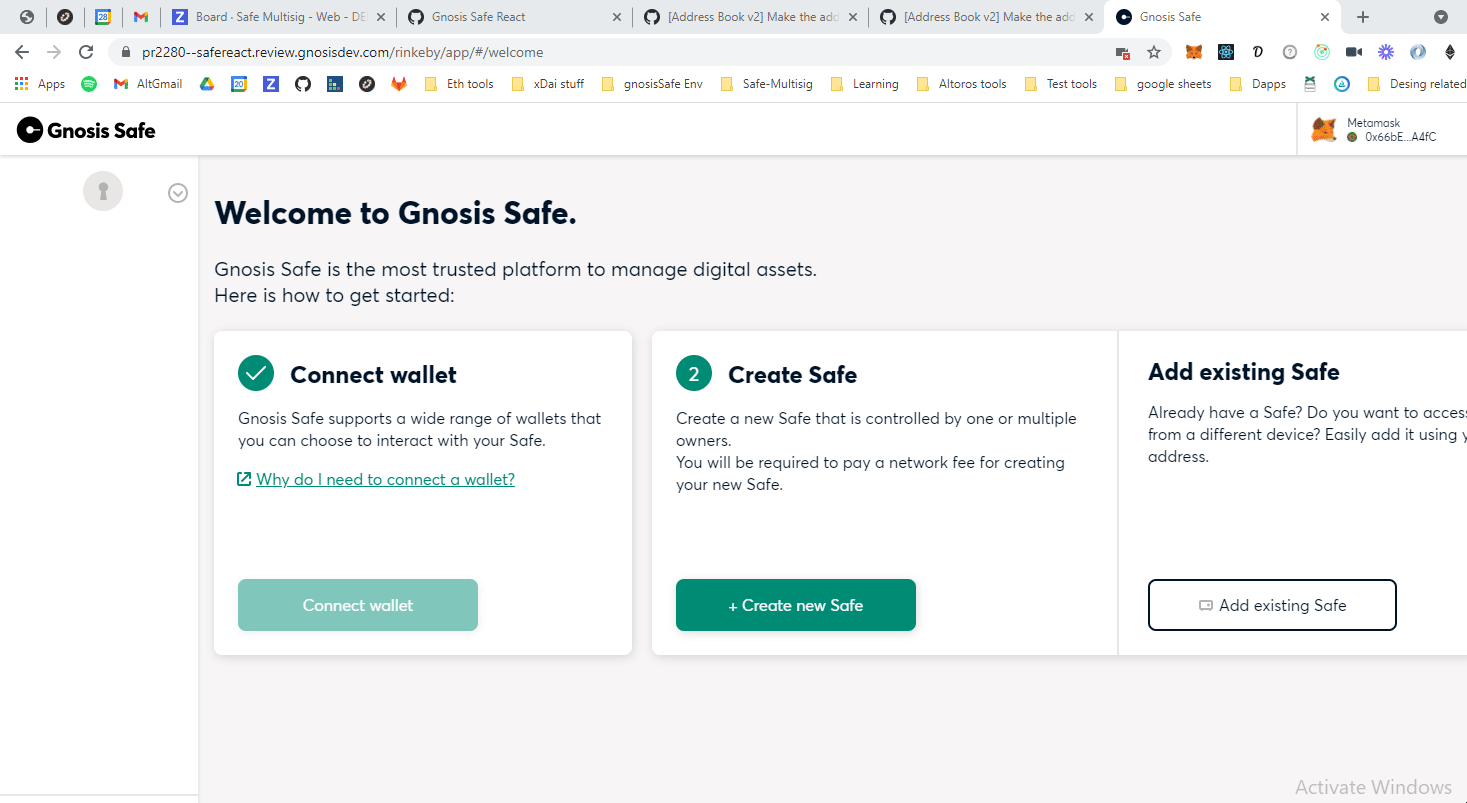
Task: Open the Chrome tab search dropdown arrow
Action: click(x=1441, y=17)
